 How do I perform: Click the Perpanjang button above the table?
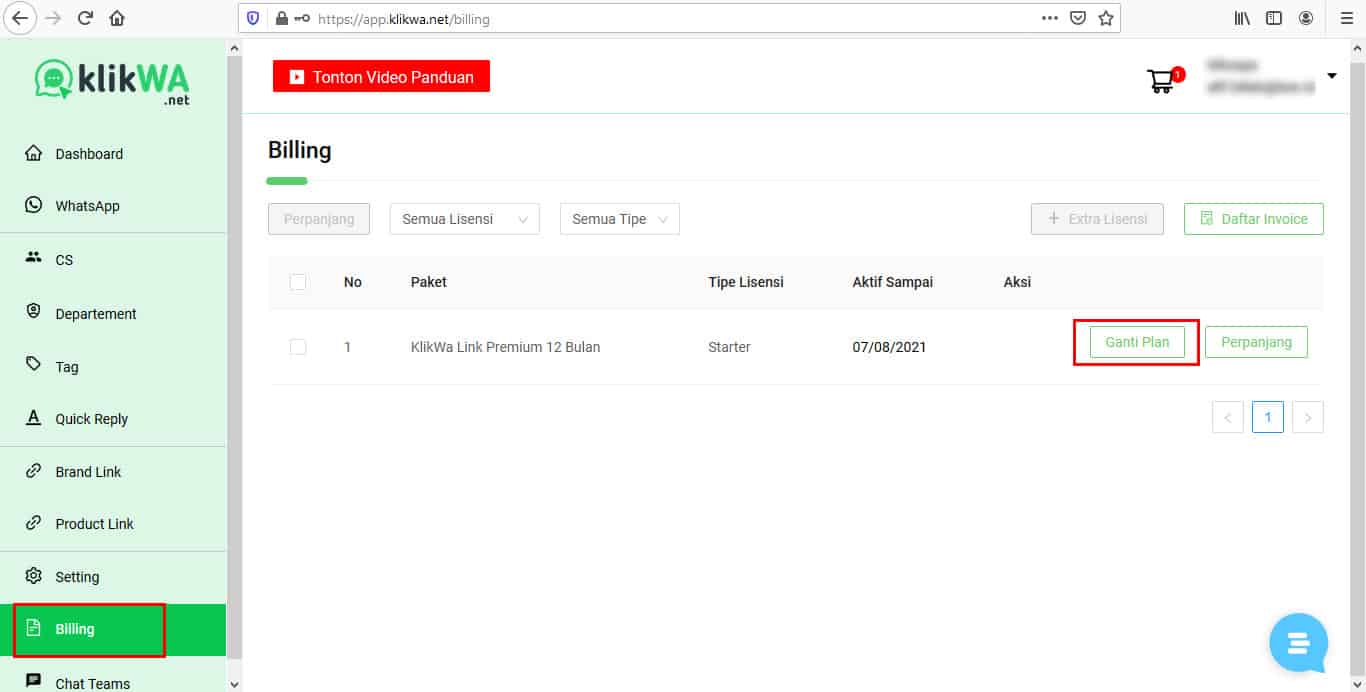(319, 219)
